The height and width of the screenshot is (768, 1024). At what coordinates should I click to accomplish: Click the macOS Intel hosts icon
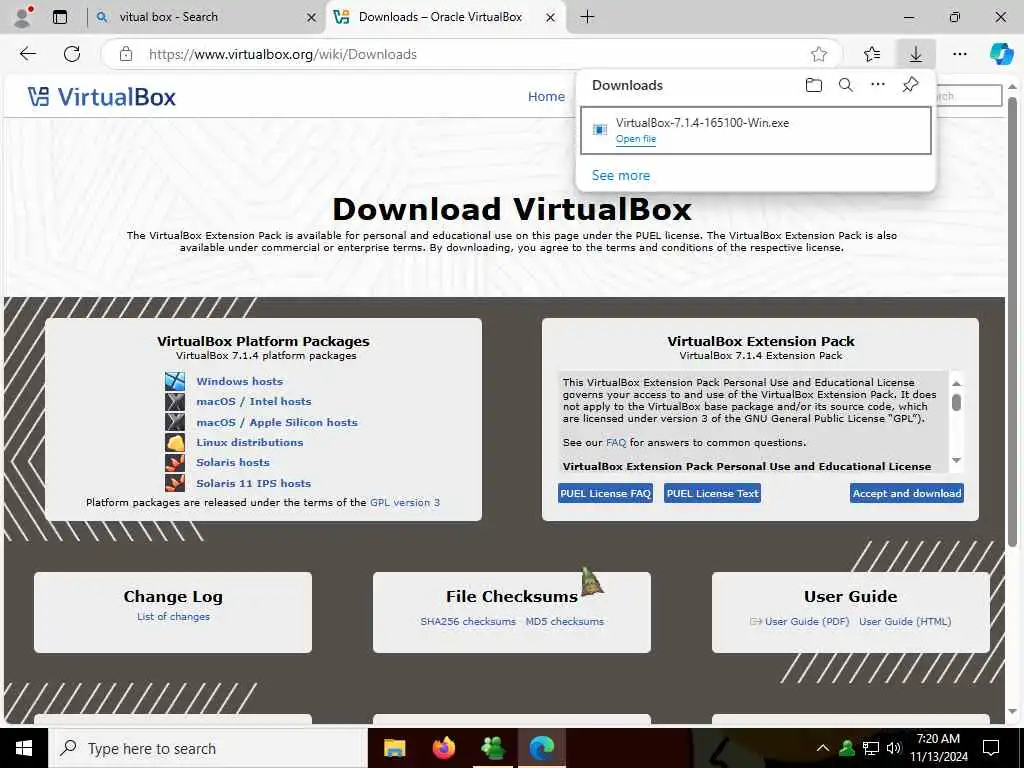175,402
